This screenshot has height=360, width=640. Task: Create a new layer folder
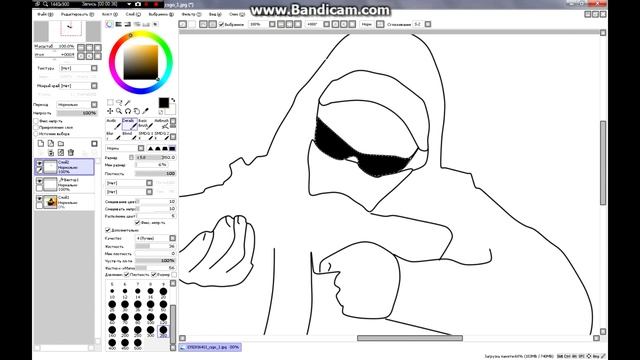pos(61,143)
